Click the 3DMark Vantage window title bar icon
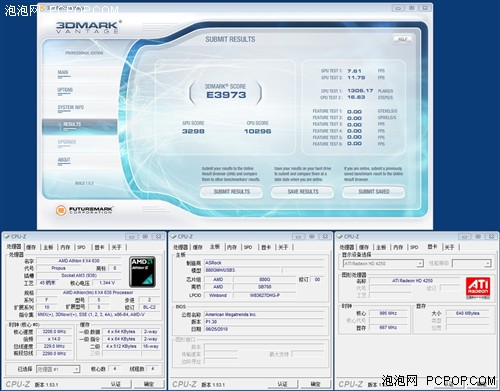Viewport: 500px width, 391px height. (x=43, y=7)
